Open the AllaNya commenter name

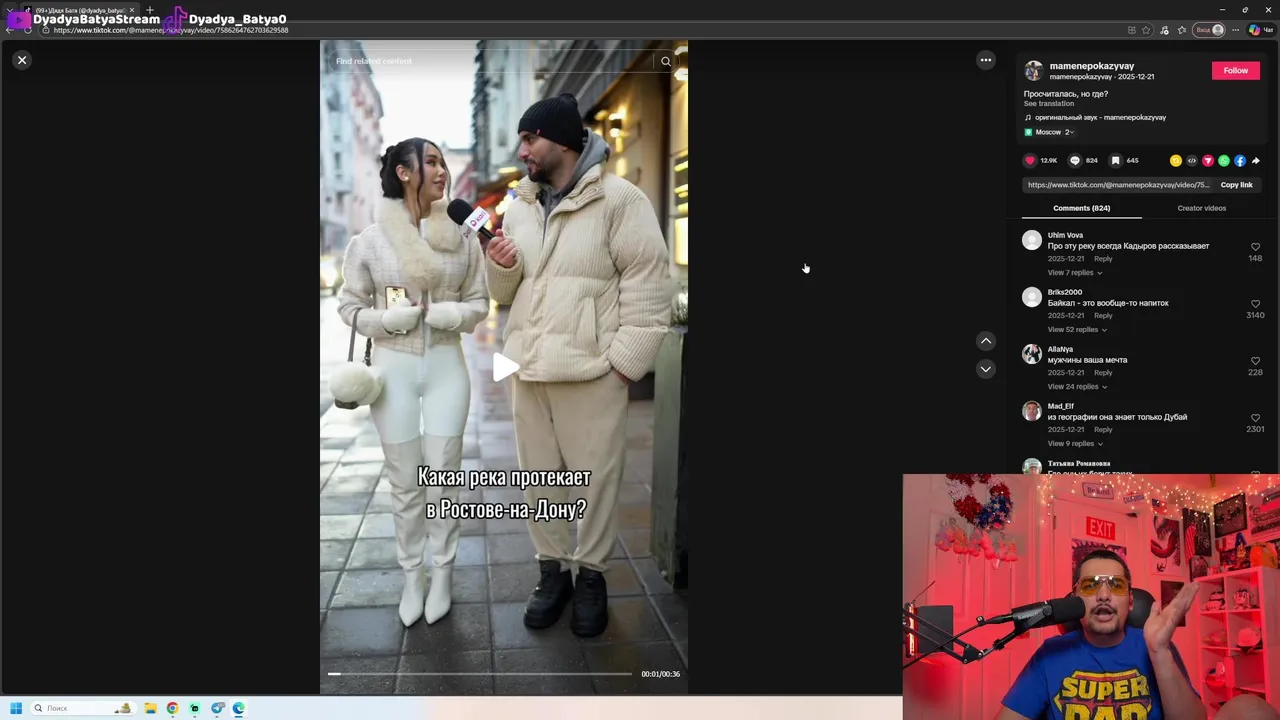click(x=1060, y=350)
